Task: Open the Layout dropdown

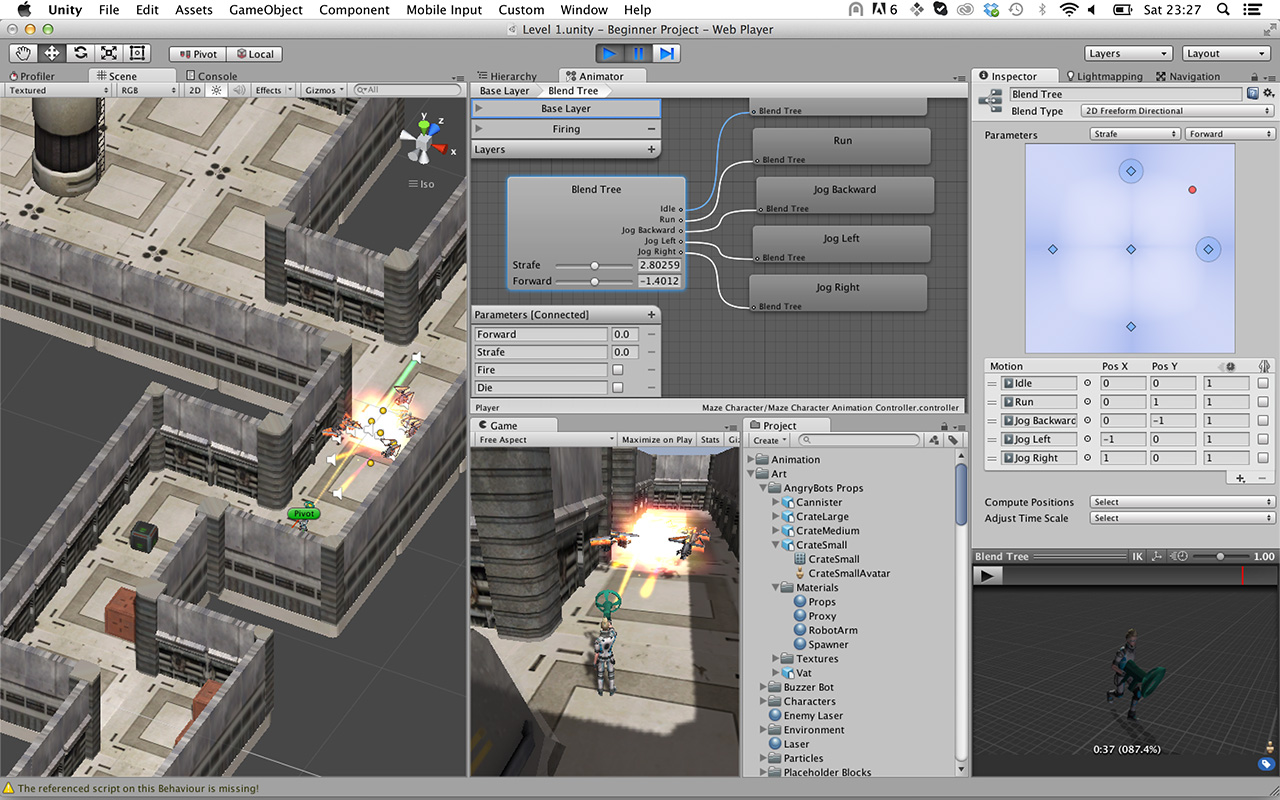Action: pos(1226,54)
